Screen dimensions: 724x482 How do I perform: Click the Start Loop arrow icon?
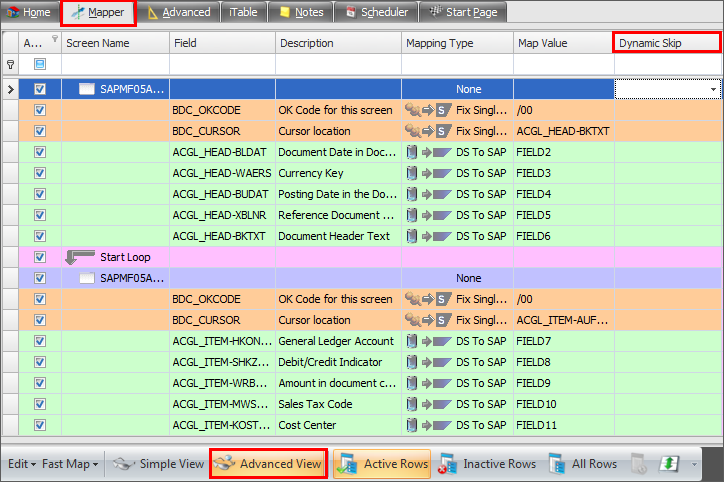pos(79,257)
